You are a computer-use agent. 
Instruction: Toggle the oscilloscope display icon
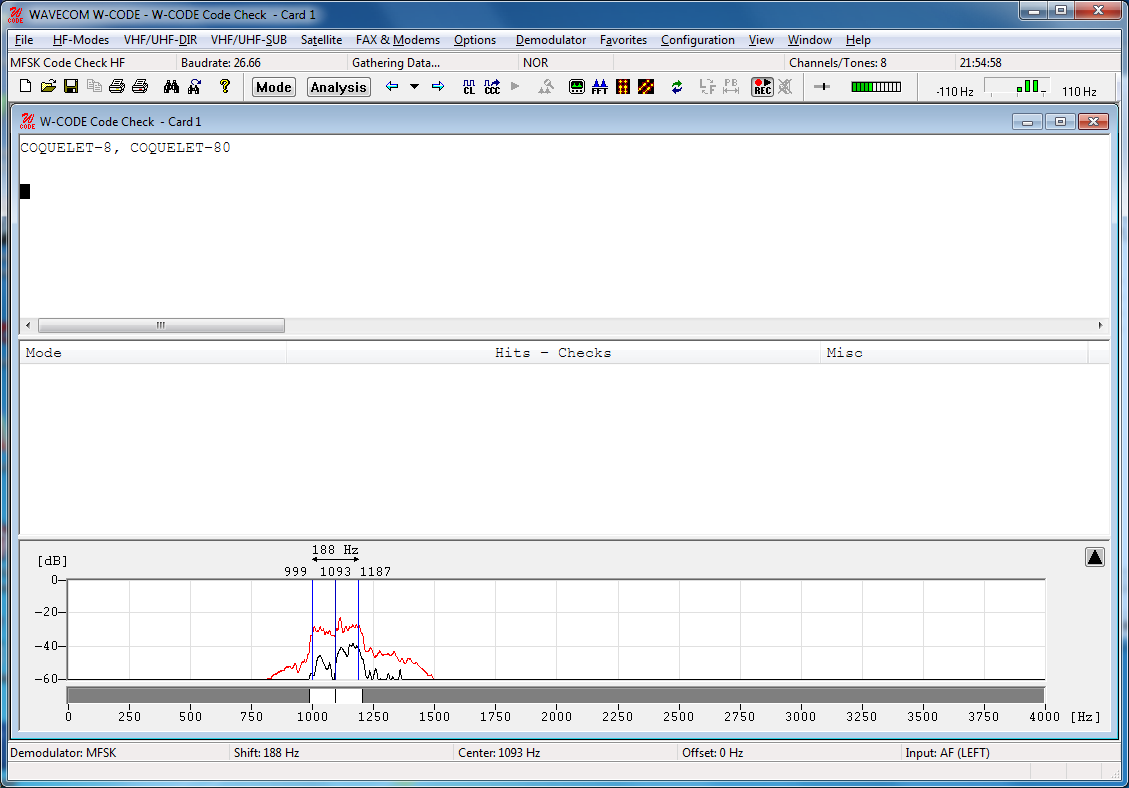[x=577, y=87]
